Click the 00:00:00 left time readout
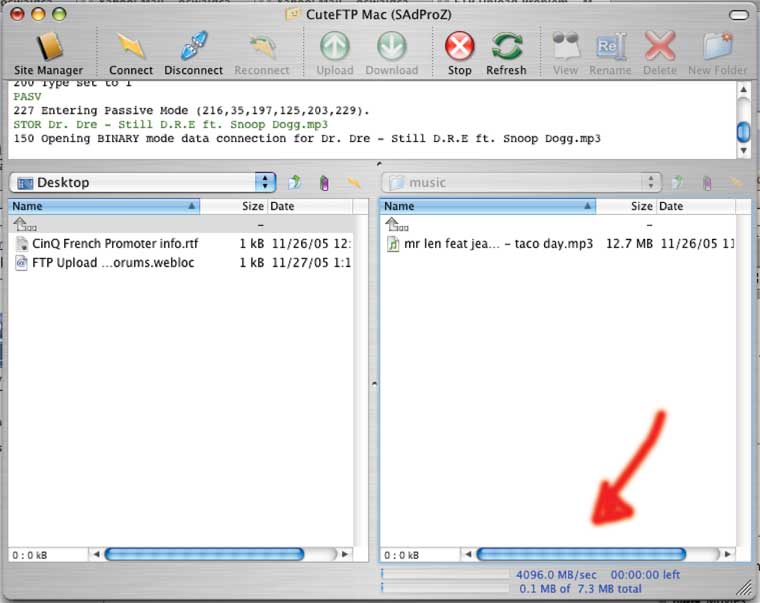The image size is (760, 603). (645, 575)
